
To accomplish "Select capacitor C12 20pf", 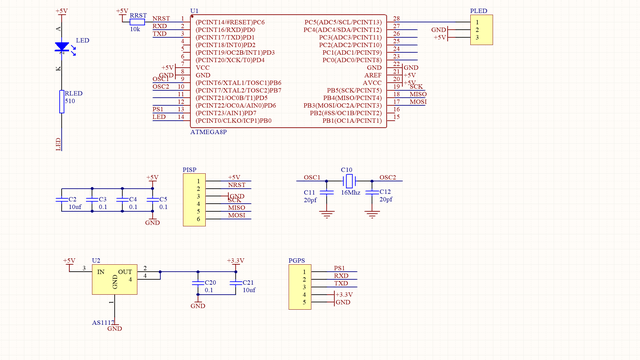I will 372,192.
